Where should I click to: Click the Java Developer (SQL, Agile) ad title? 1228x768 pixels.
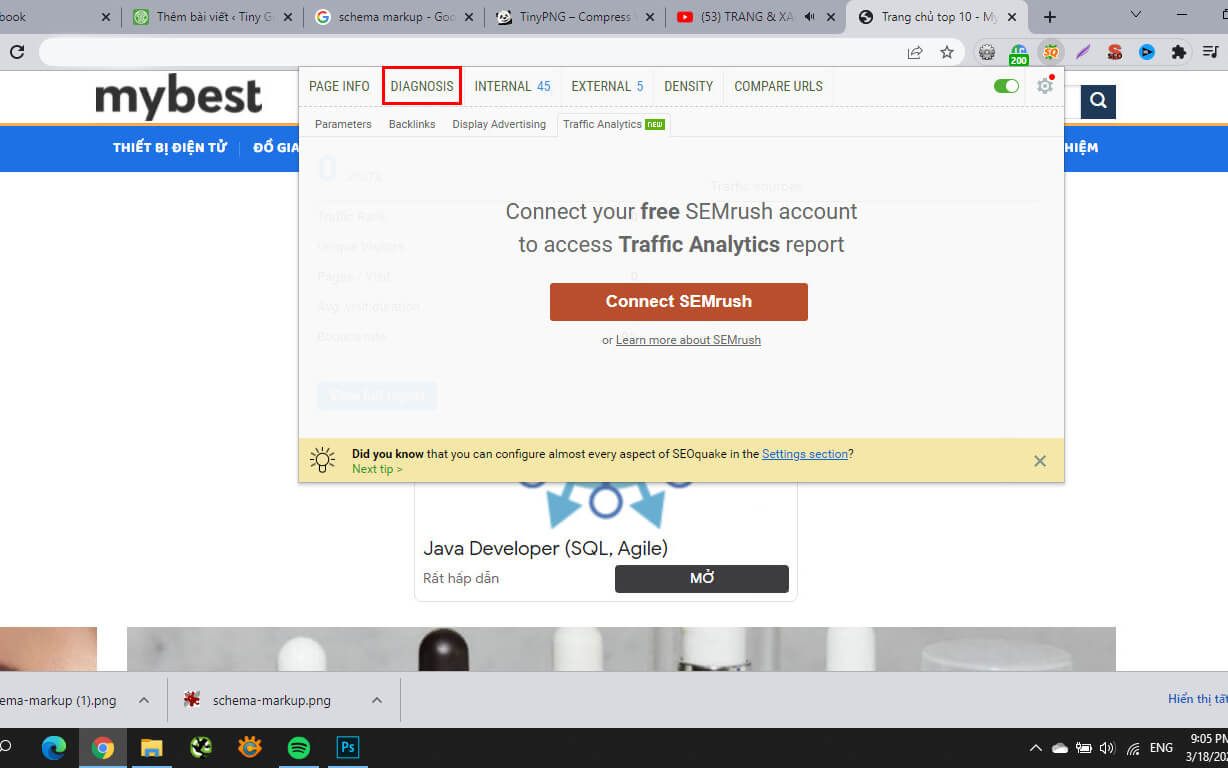point(545,549)
